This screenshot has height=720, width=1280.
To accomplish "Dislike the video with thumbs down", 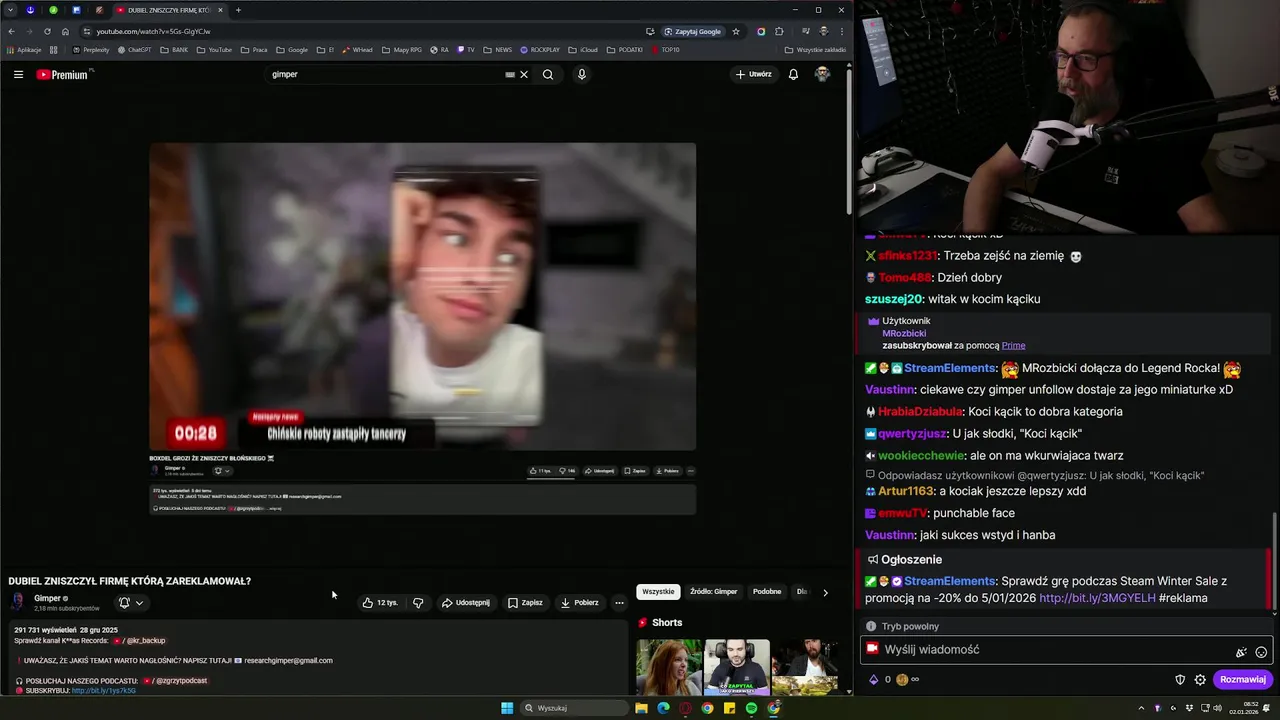I will 418,602.
